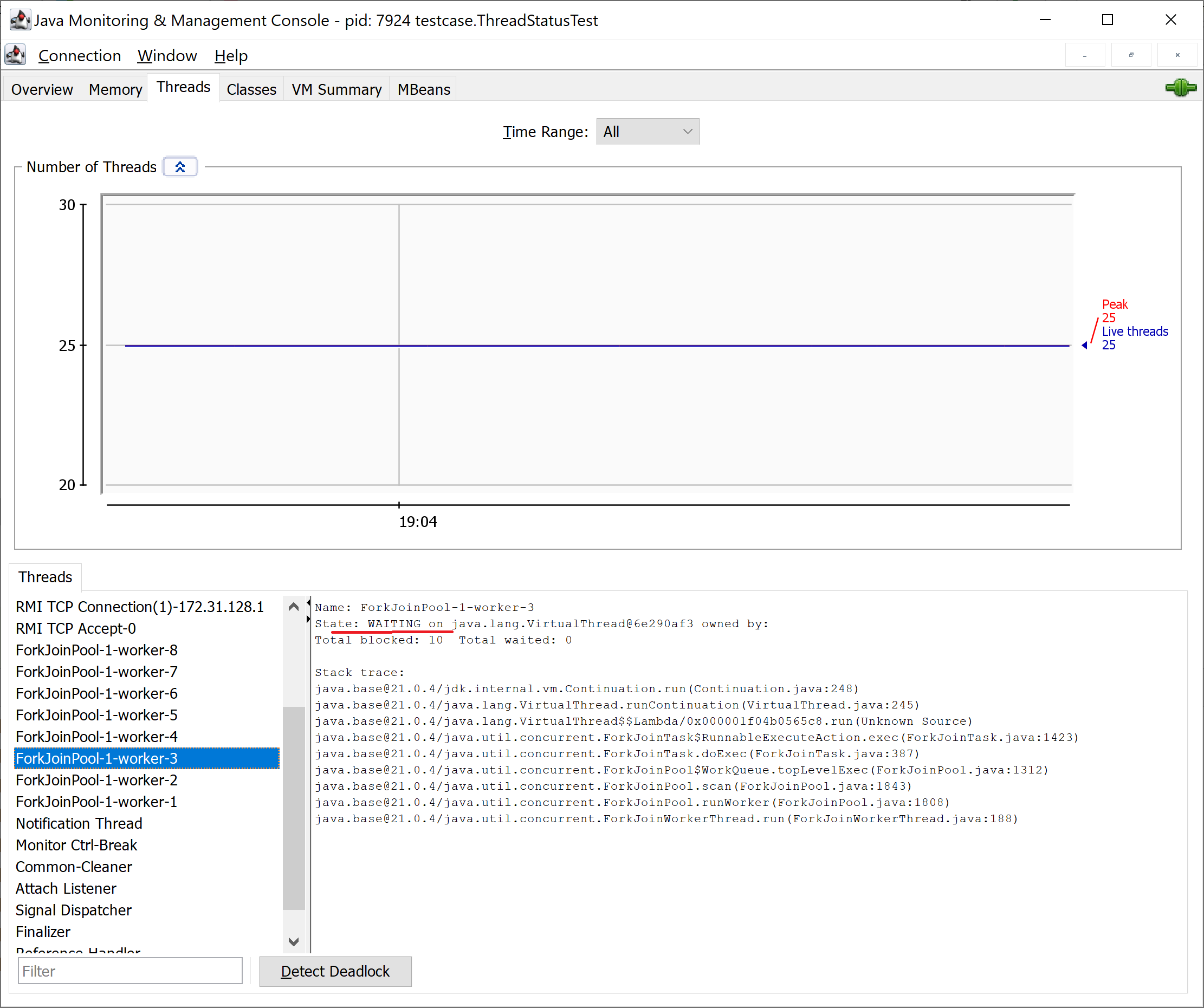Minimize the inner connection window
1204x1008 pixels.
[1084, 56]
